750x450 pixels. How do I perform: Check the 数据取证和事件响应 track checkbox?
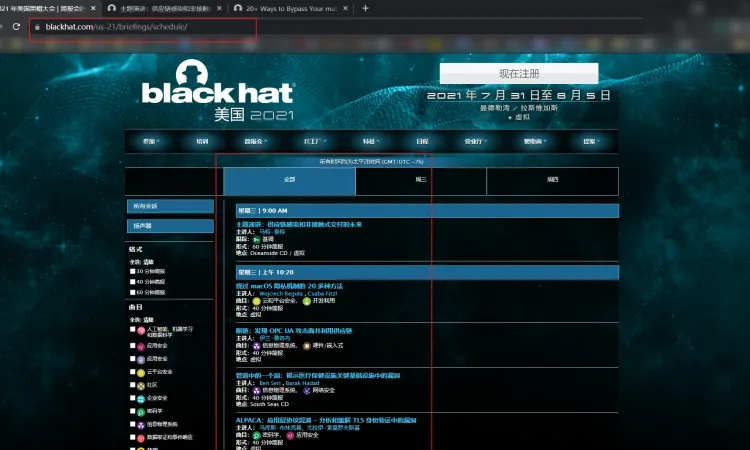(132, 437)
